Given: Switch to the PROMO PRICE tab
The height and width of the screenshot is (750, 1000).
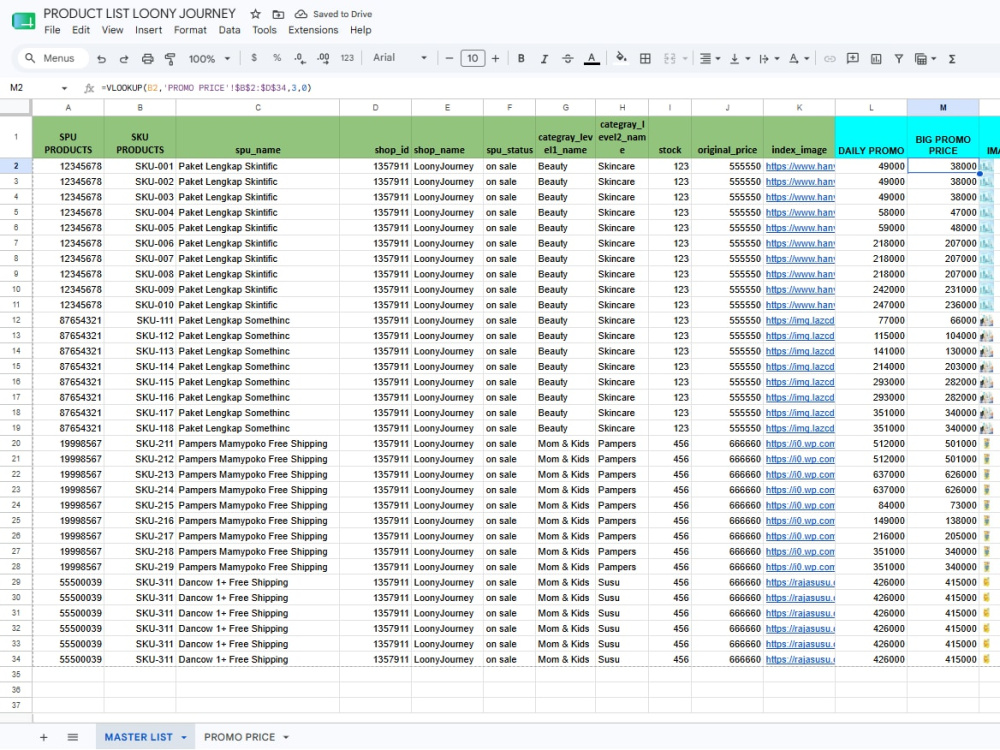Looking at the screenshot, I should point(239,737).
